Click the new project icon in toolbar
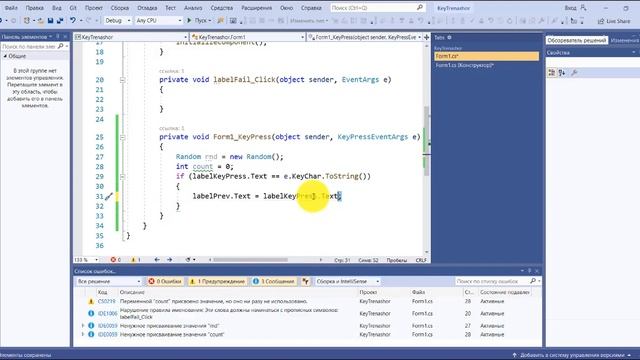The image size is (640, 360). [27, 20]
